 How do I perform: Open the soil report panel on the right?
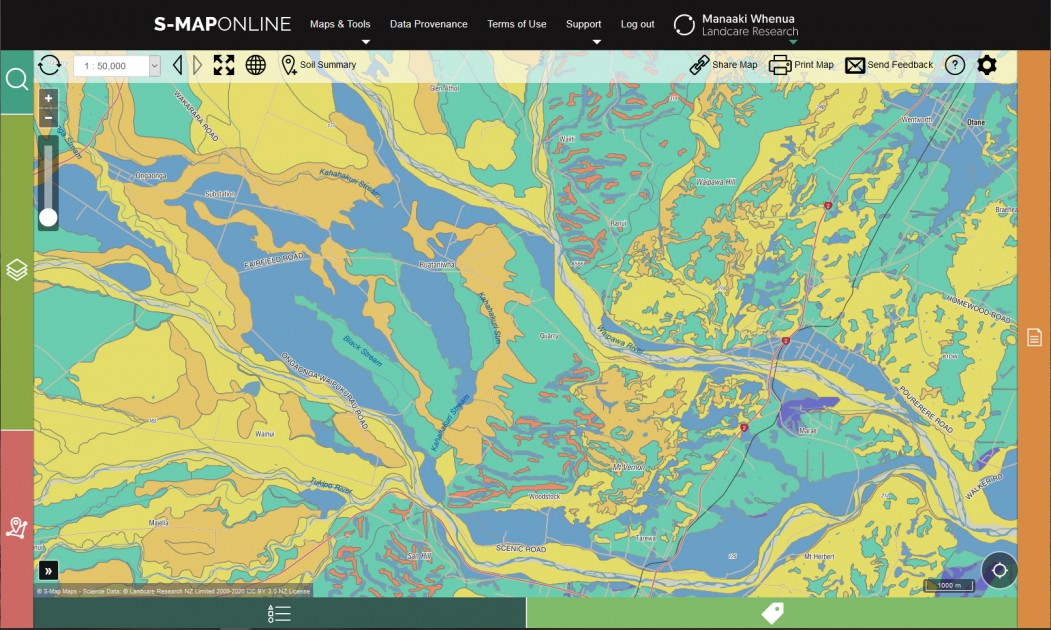[x=1033, y=337]
